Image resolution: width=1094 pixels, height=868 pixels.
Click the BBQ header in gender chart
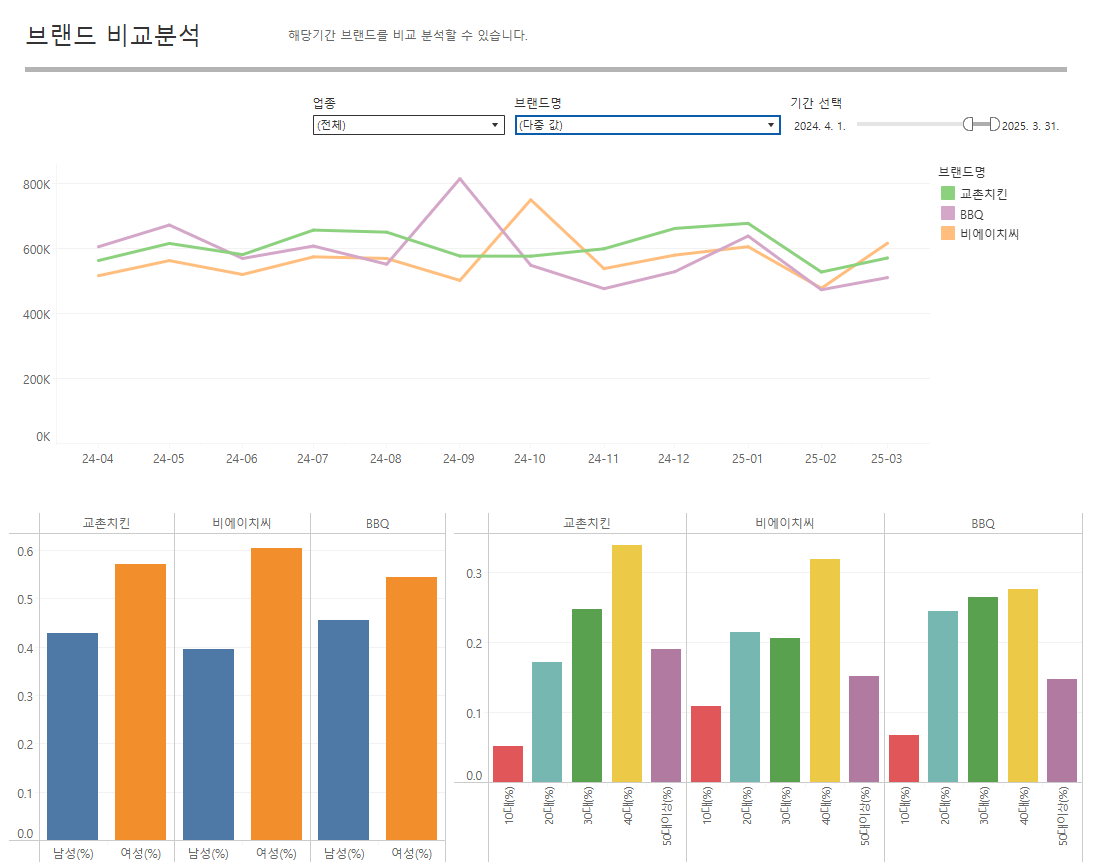[x=377, y=523]
